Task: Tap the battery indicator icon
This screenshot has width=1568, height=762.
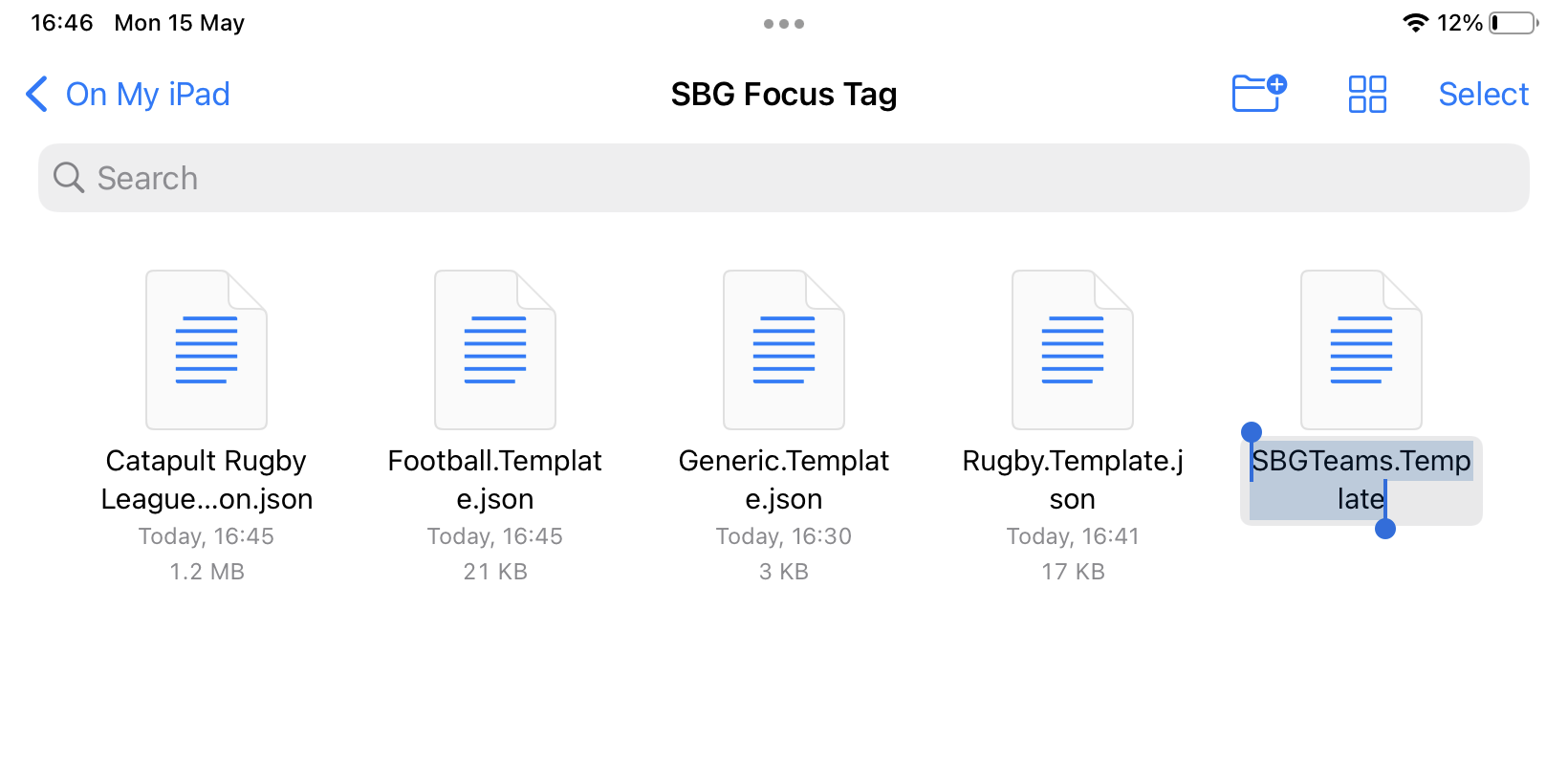Action: [x=1513, y=23]
